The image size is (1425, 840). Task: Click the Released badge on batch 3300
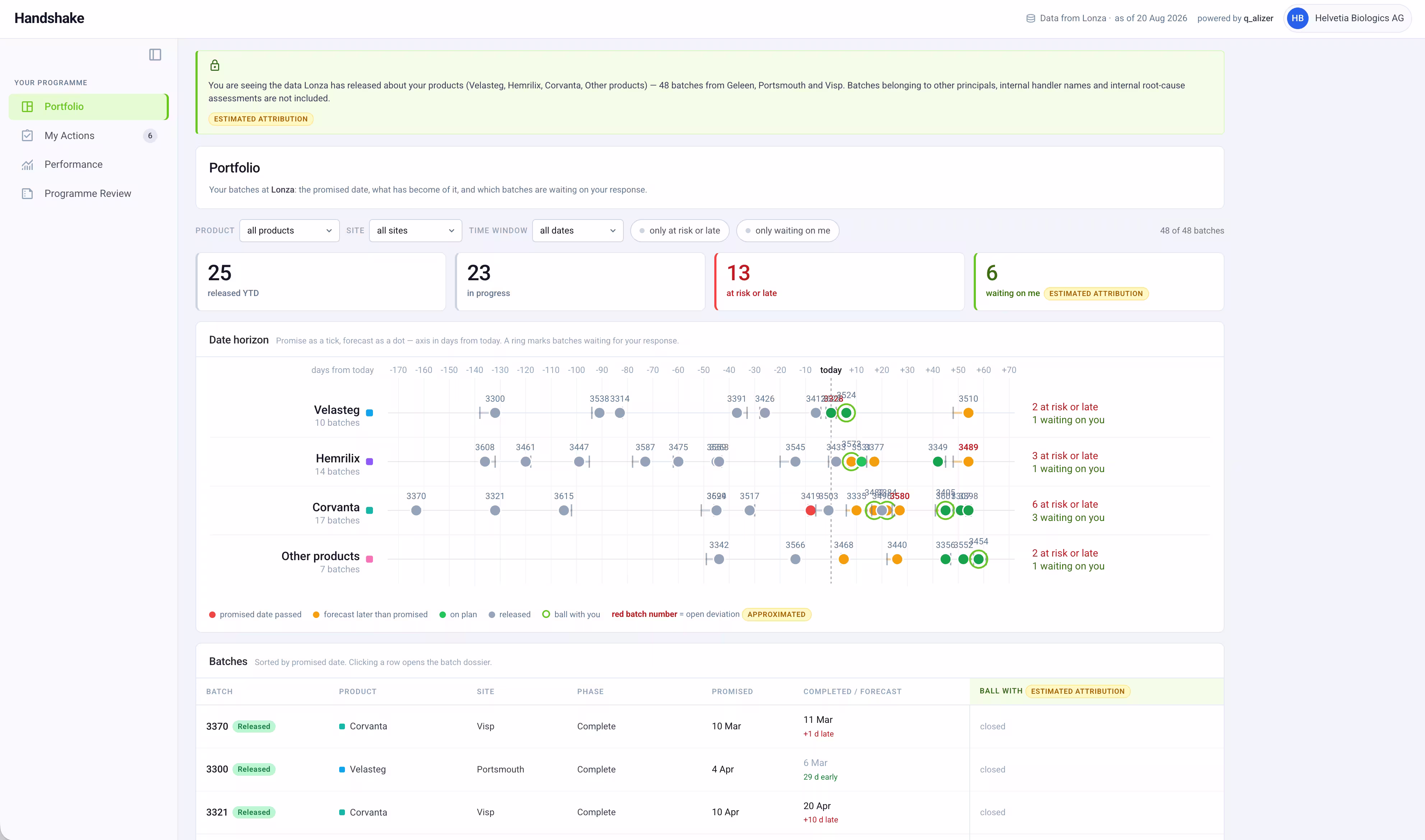click(254, 769)
